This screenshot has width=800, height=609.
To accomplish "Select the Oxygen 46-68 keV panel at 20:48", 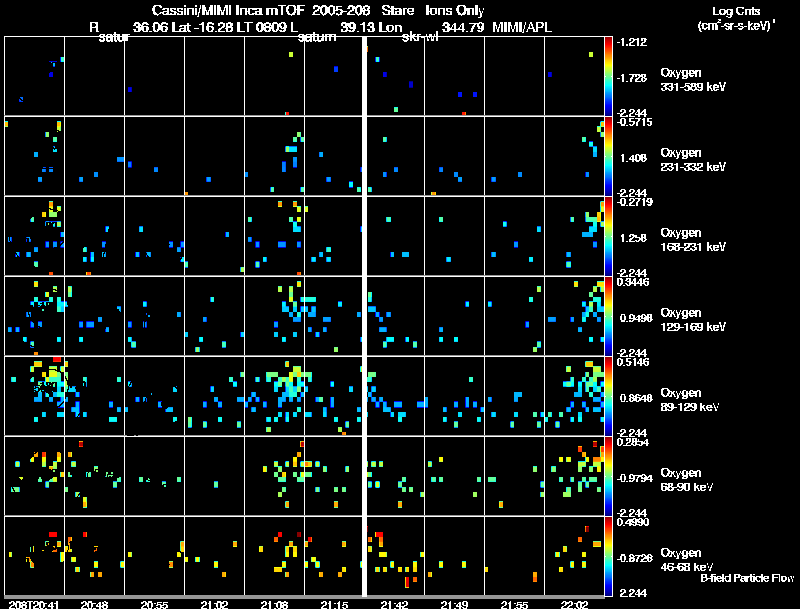I will (x=94, y=556).
